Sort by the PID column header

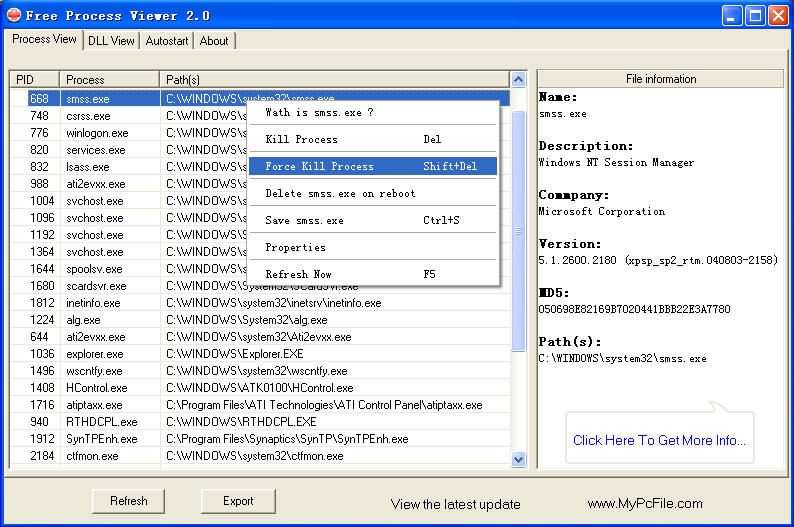(x=34, y=79)
